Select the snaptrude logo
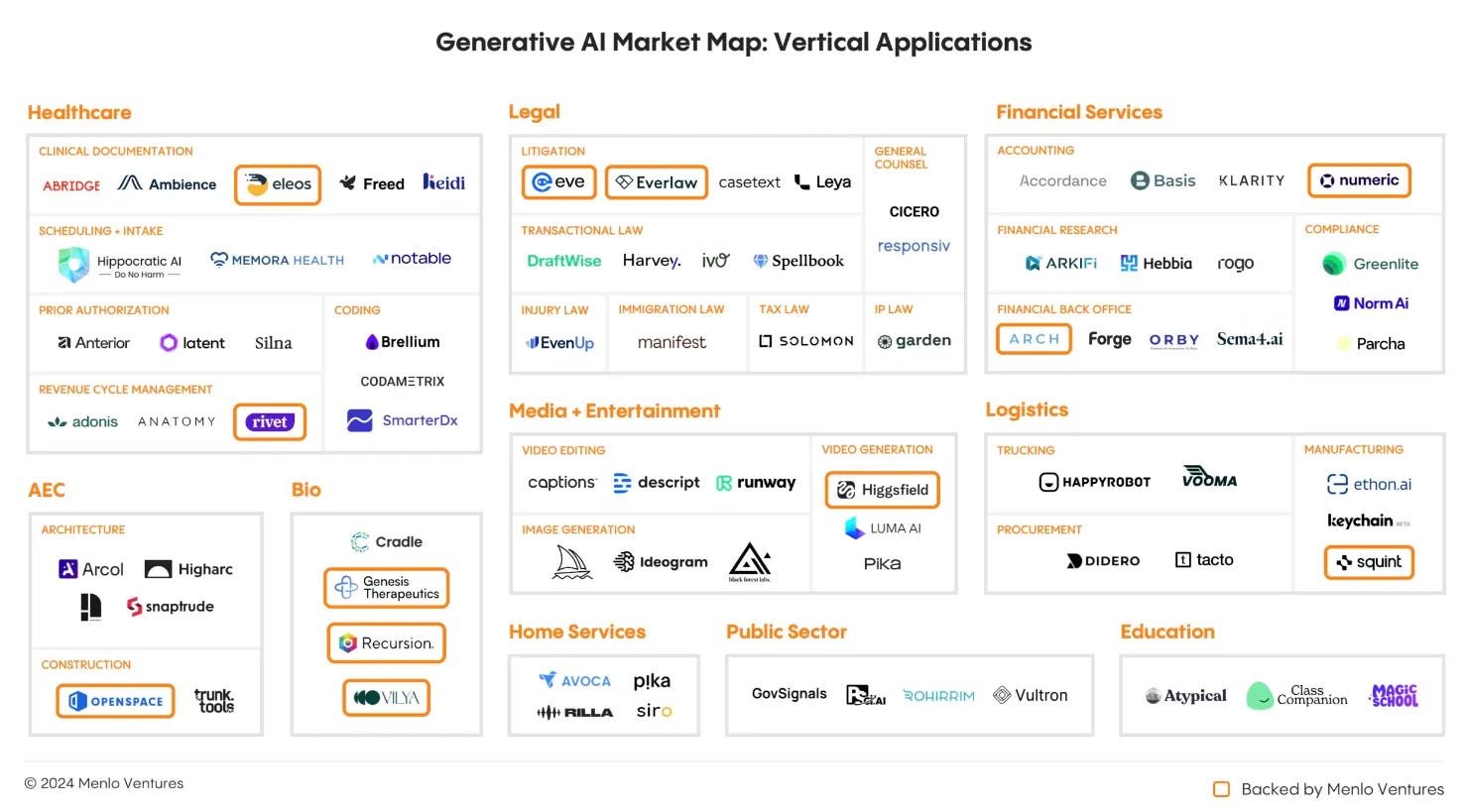 pos(171,607)
